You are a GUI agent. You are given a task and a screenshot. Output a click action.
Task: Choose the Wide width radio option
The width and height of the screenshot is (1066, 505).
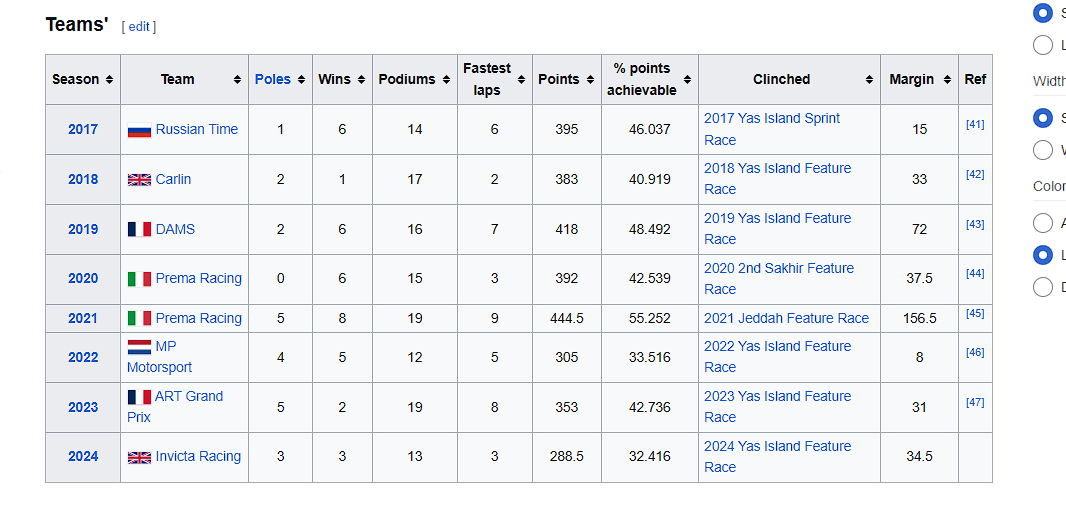click(1042, 150)
